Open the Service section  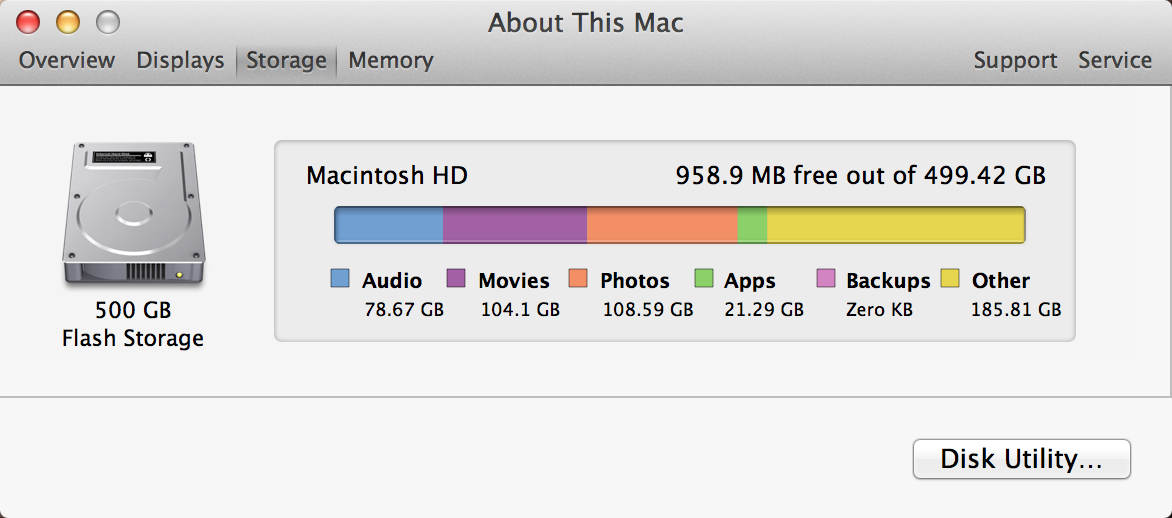(x=1114, y=61)
